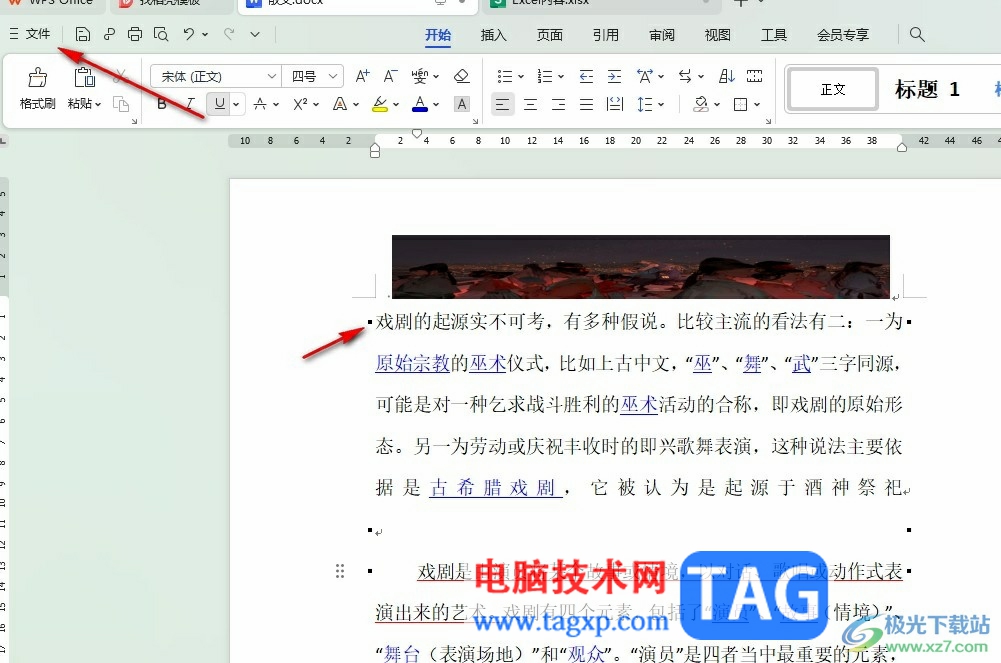Increase font size with A+ icon
This screenshot has height=663, width=1001.
point(362,77)
